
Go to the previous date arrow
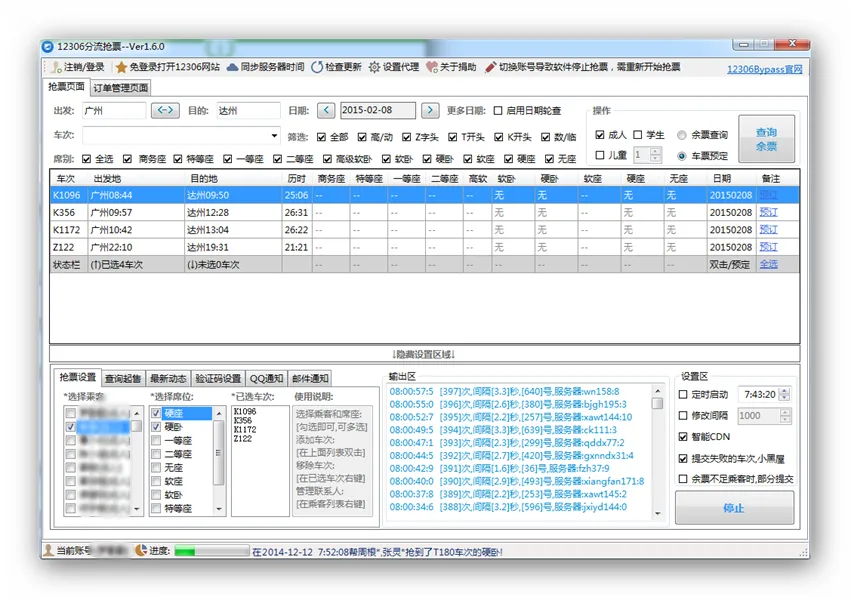[327, 111]
